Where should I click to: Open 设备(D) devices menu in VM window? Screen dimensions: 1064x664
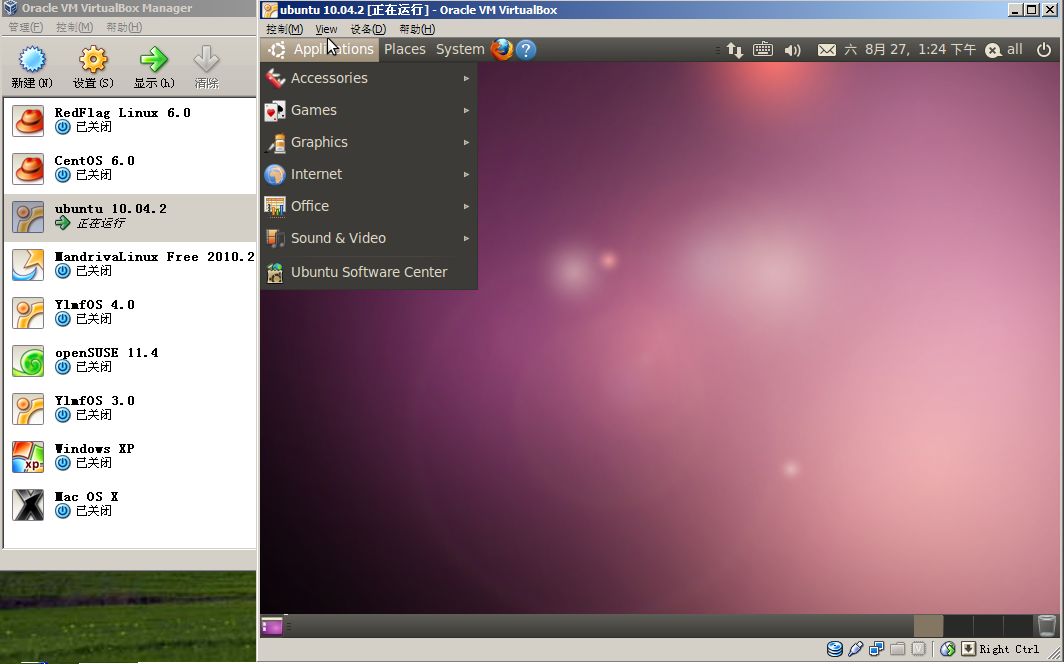pyautogui.click(x=368, y=29)
